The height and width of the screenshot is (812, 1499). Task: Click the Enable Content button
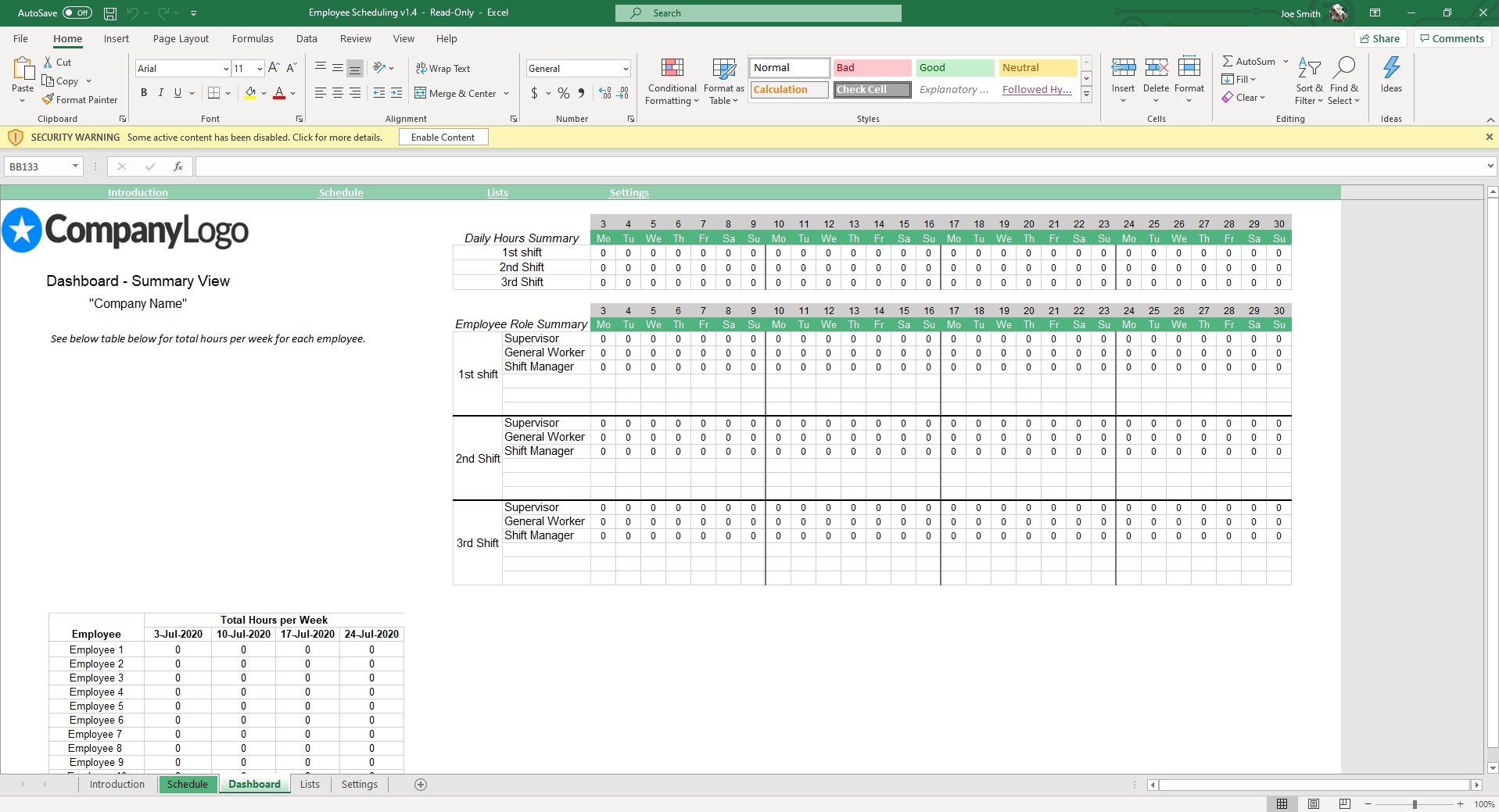click(x=443, y=138)
